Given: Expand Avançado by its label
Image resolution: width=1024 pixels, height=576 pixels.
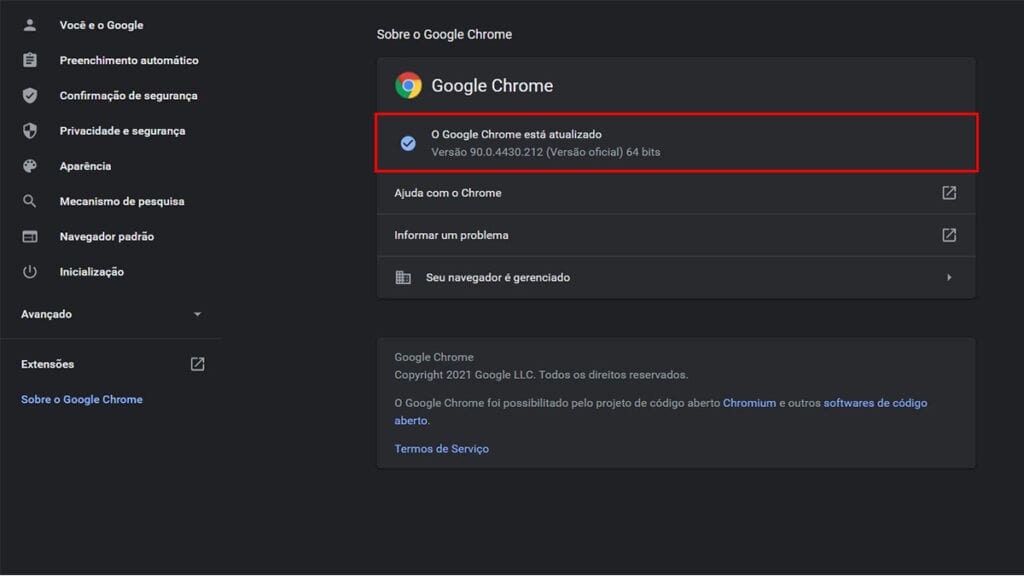Looking at the screenshot, I should [46, 314].
